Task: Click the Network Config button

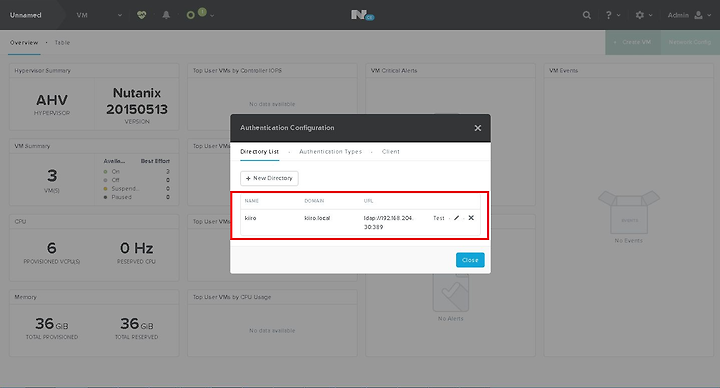Action: click(x=690, y=42)
